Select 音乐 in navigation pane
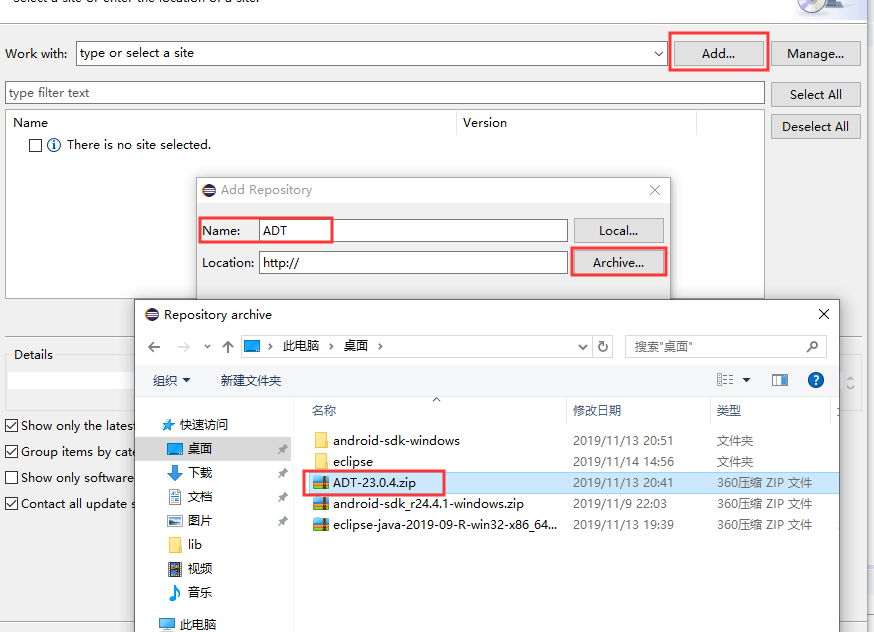This screenshot has width=874, height=632. (200, 592)
